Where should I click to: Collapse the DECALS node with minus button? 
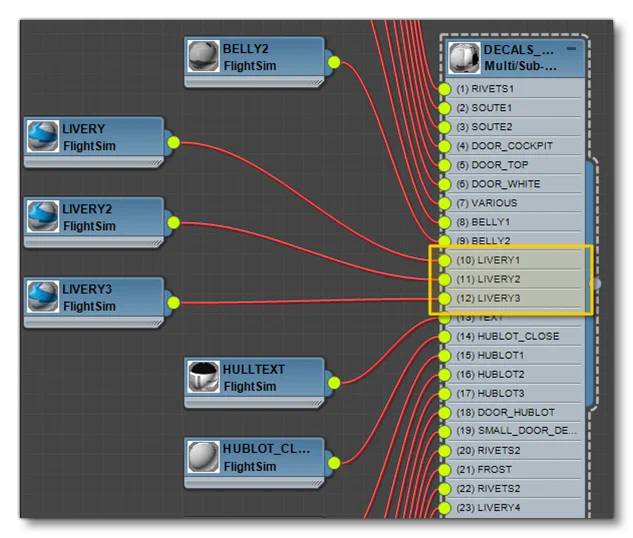[571, 48]
